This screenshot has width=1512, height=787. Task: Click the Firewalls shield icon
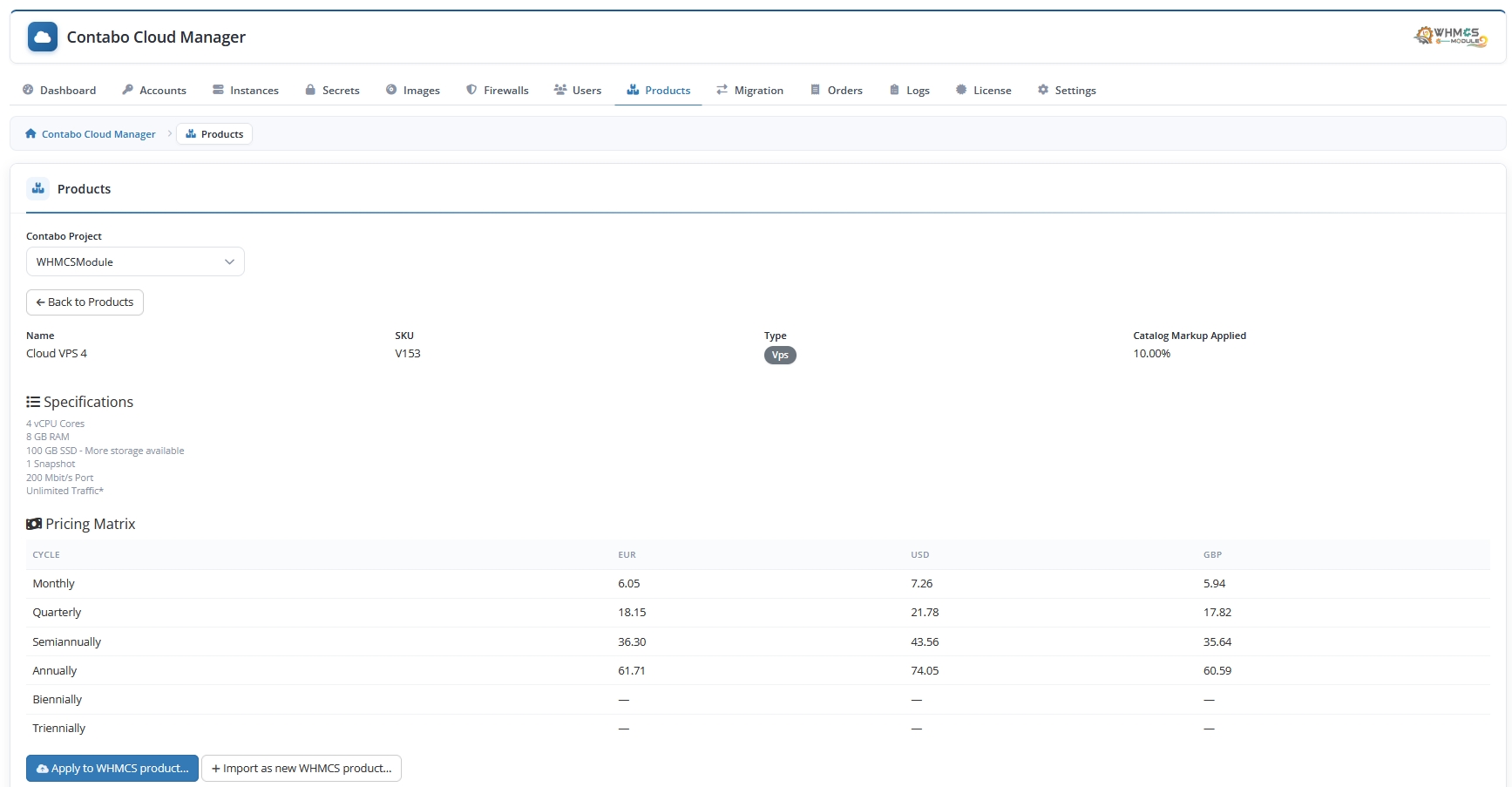[471, 90]
